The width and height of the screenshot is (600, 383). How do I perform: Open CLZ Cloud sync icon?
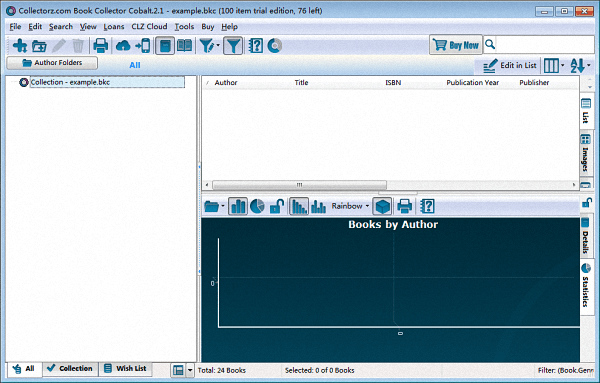(x=123, y=46)
